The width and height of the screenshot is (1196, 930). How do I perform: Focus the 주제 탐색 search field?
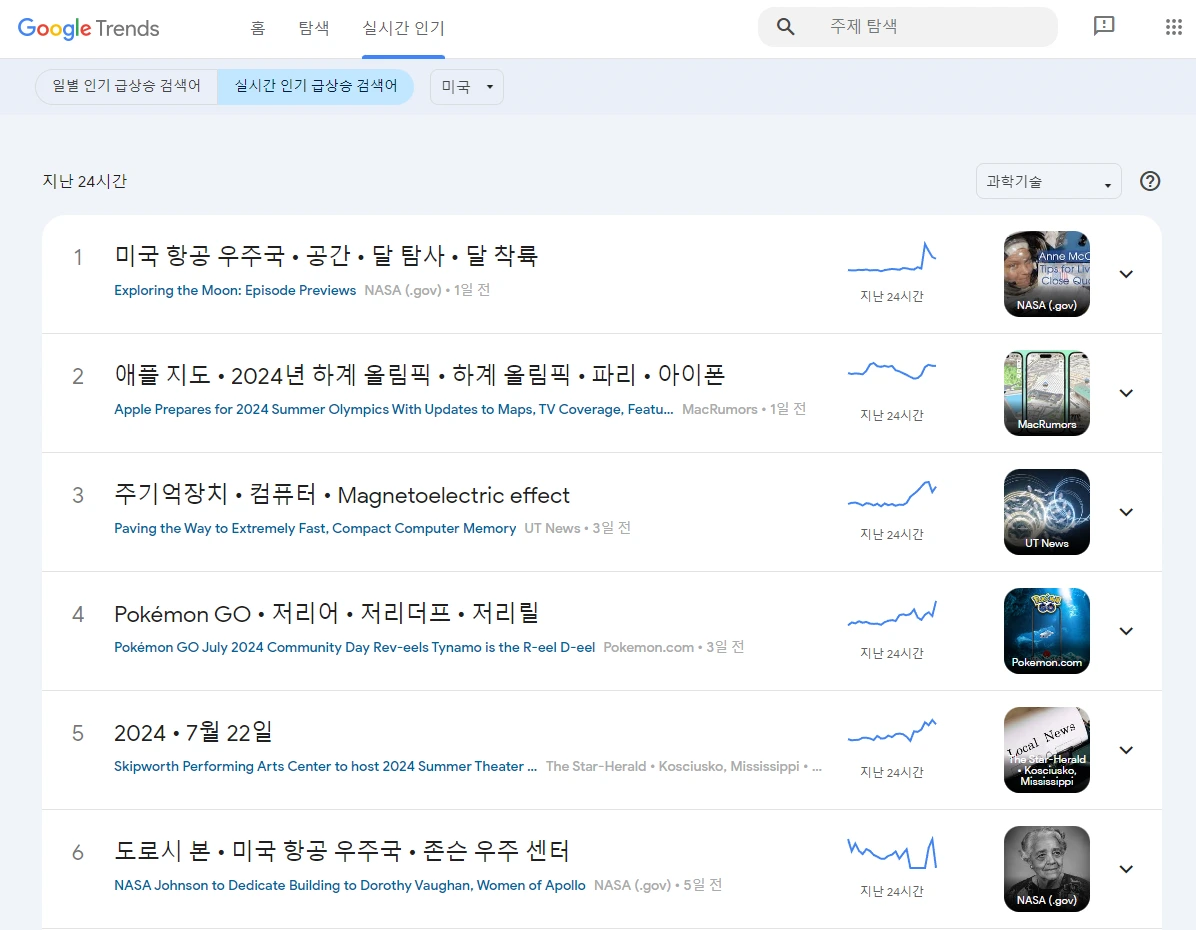pos(908,27)
